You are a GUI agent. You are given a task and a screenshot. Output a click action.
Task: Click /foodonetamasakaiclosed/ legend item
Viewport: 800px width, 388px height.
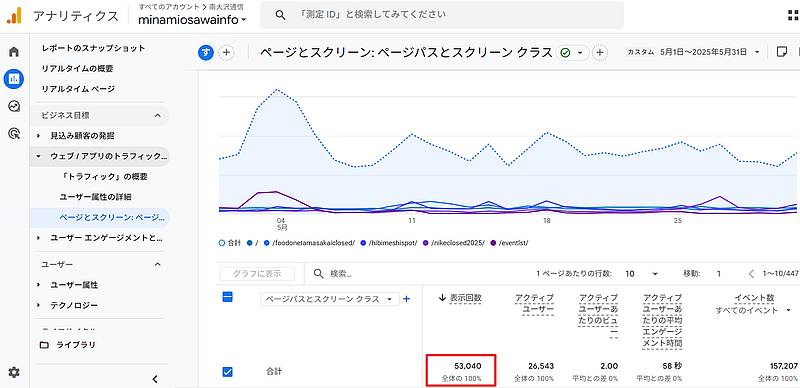click(309, 243)
